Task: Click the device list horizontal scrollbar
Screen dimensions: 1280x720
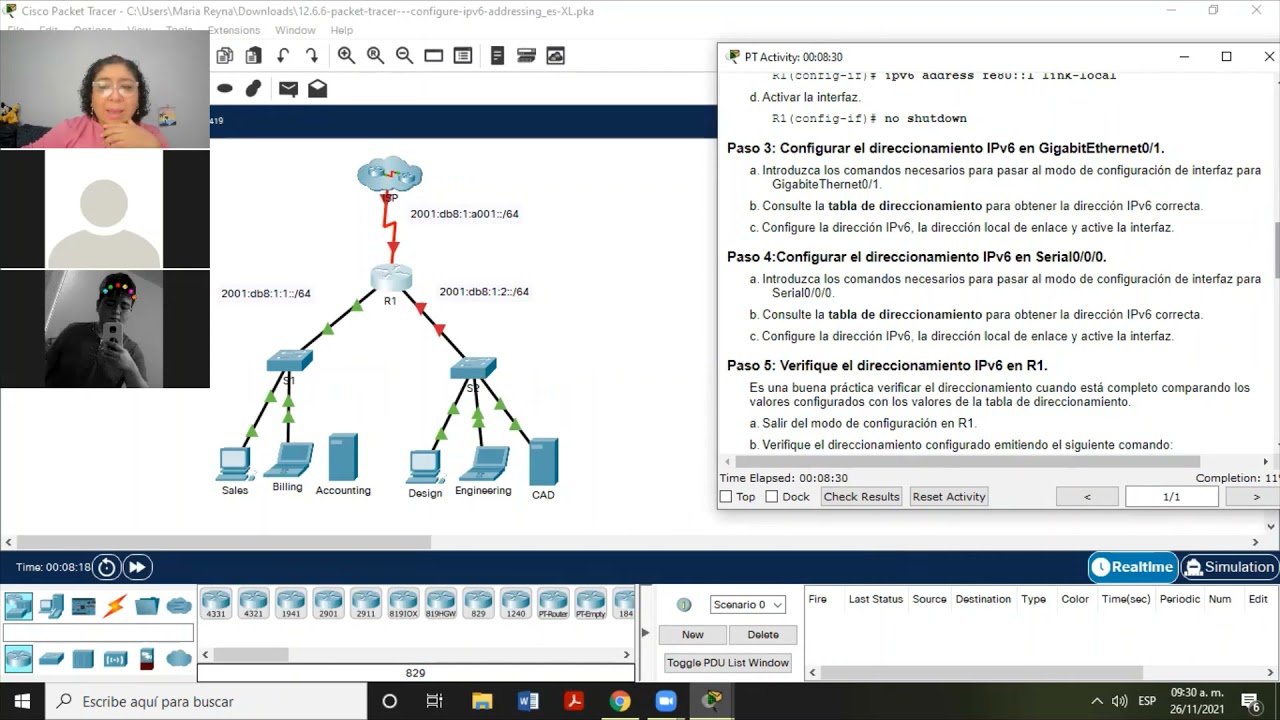Action: pyautogui.click(x=415, y=655)
